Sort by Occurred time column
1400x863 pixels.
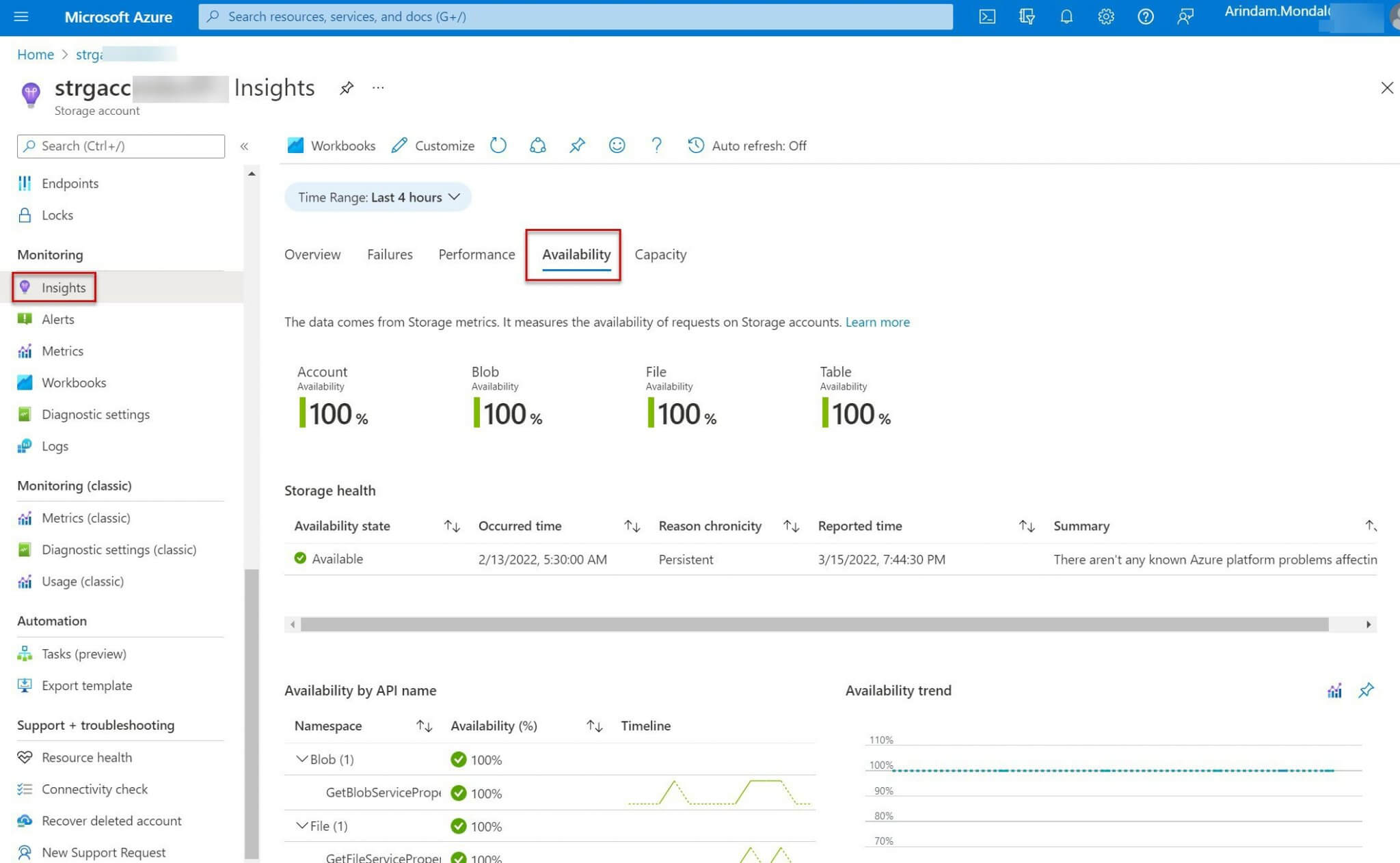tap(631, 525)
